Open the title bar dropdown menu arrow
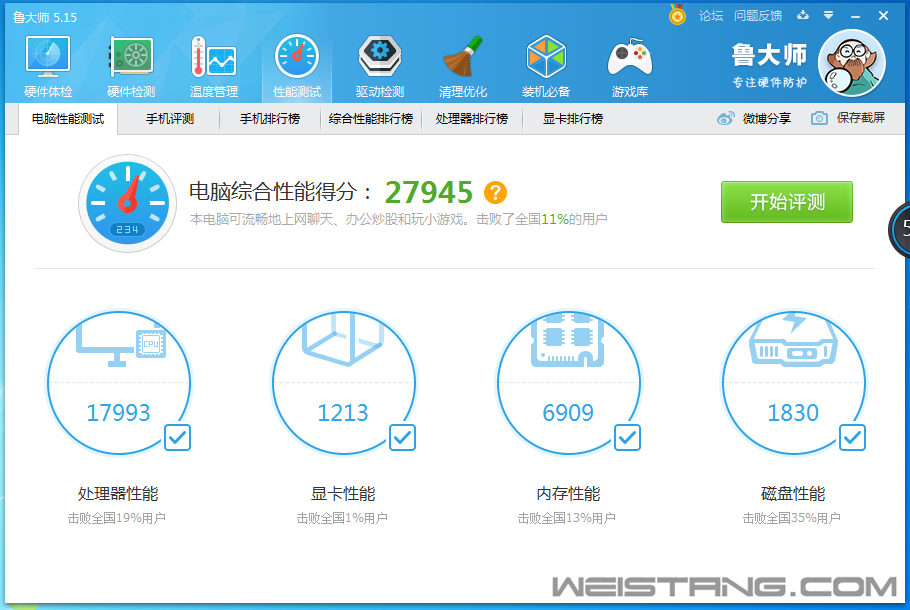Image resolution: width=910 pixels, height=610 pixels. (829, 15)
